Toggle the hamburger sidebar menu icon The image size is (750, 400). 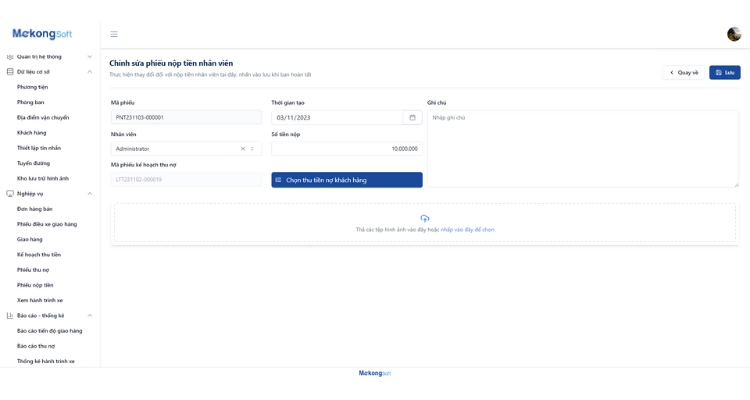pos(114,34)
